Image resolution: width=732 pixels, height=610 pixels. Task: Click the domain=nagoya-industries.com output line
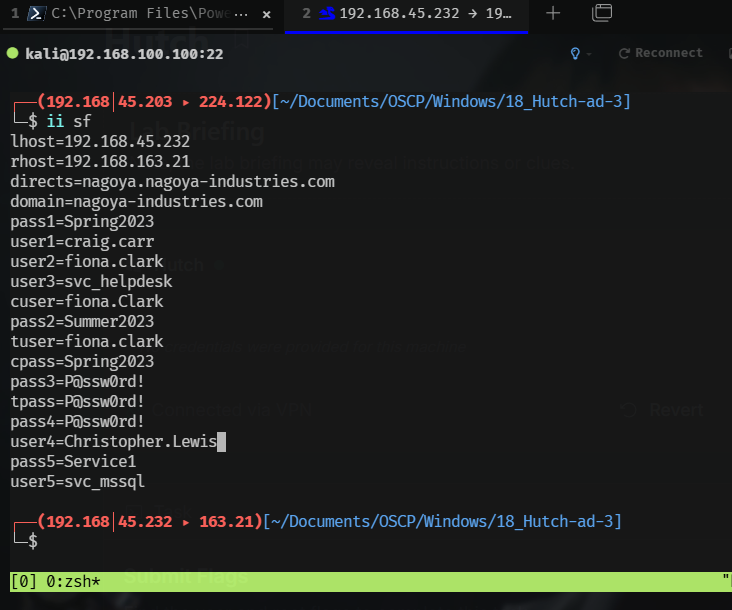[137, 202]
